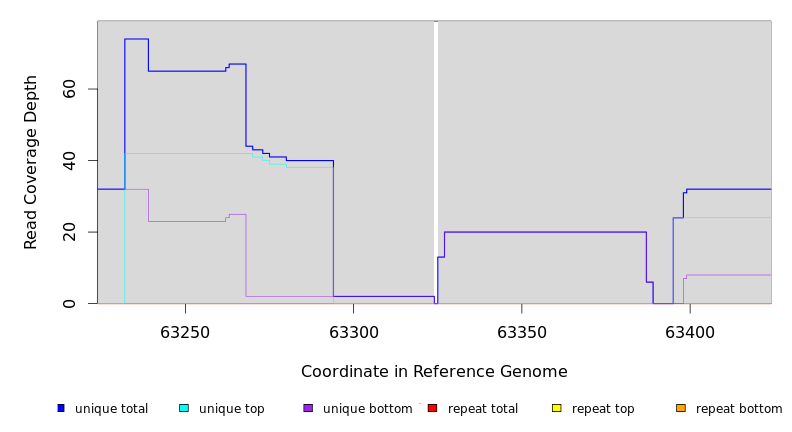Select the "unique bottom" legend label
792x432 pixels.
[x=367, y=409]
